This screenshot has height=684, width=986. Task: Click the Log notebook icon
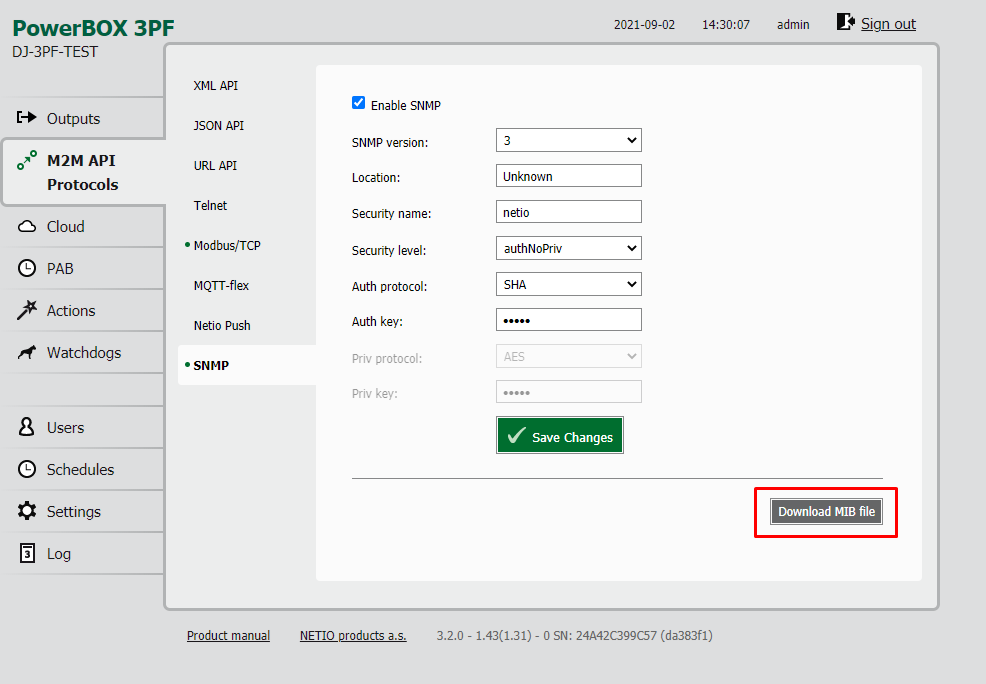26,553
